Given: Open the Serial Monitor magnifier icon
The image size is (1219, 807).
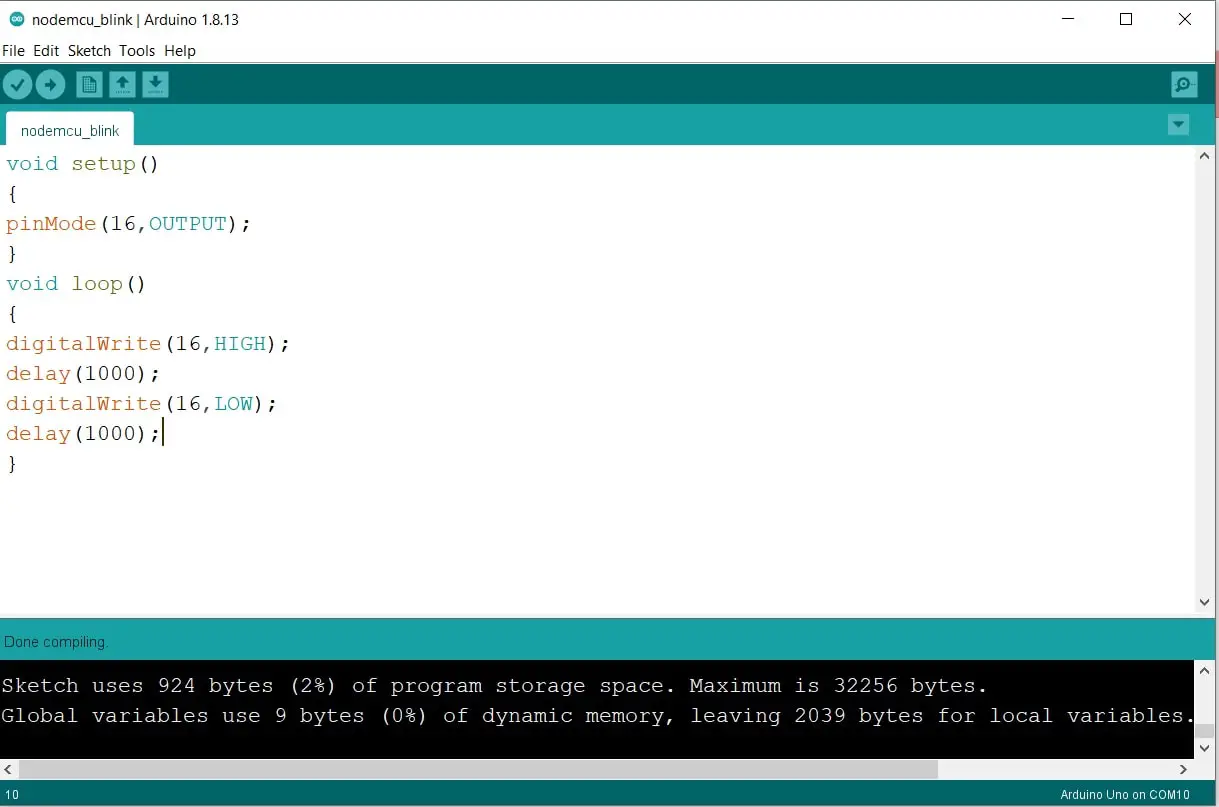Looking at the screenshot, I should [x=1184, y=85].
